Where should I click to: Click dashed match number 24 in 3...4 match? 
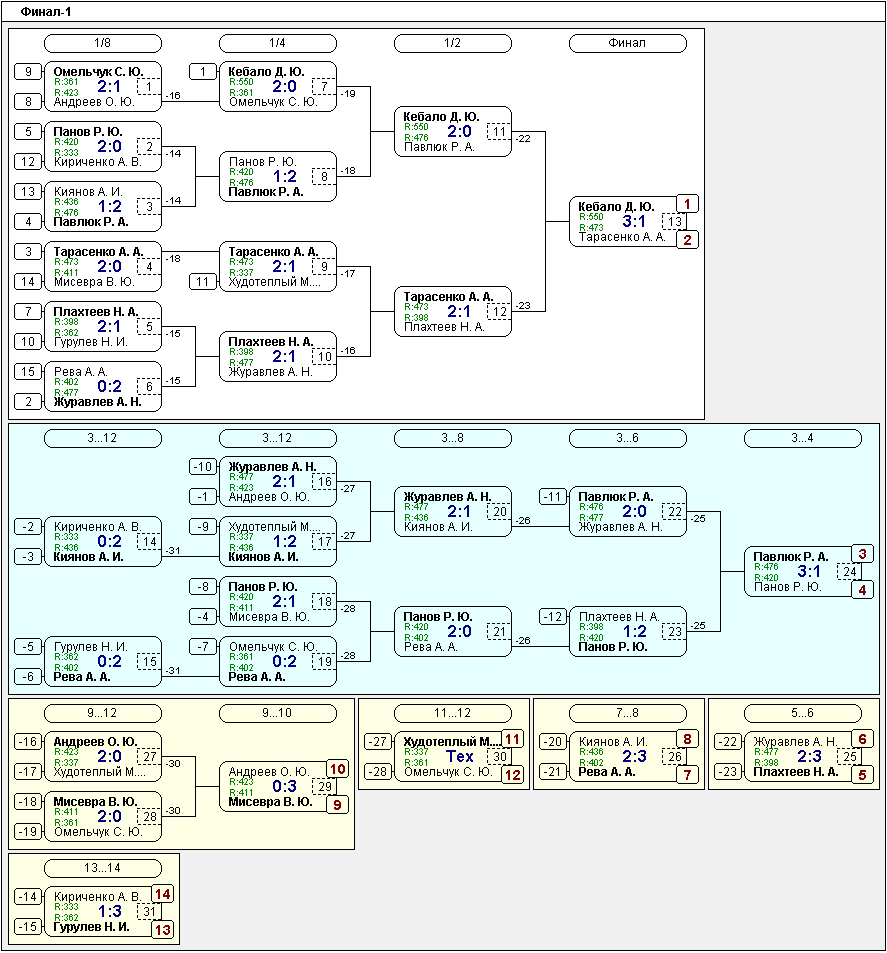[x=849, y=571]
